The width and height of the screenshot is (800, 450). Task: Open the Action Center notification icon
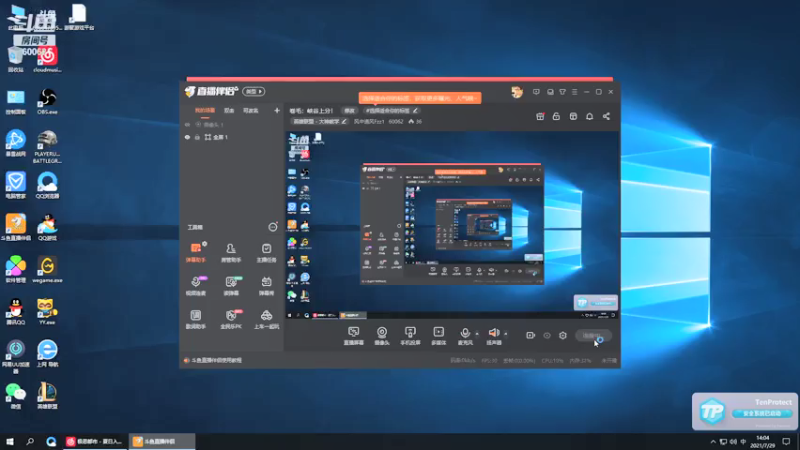tap(786, 441)
